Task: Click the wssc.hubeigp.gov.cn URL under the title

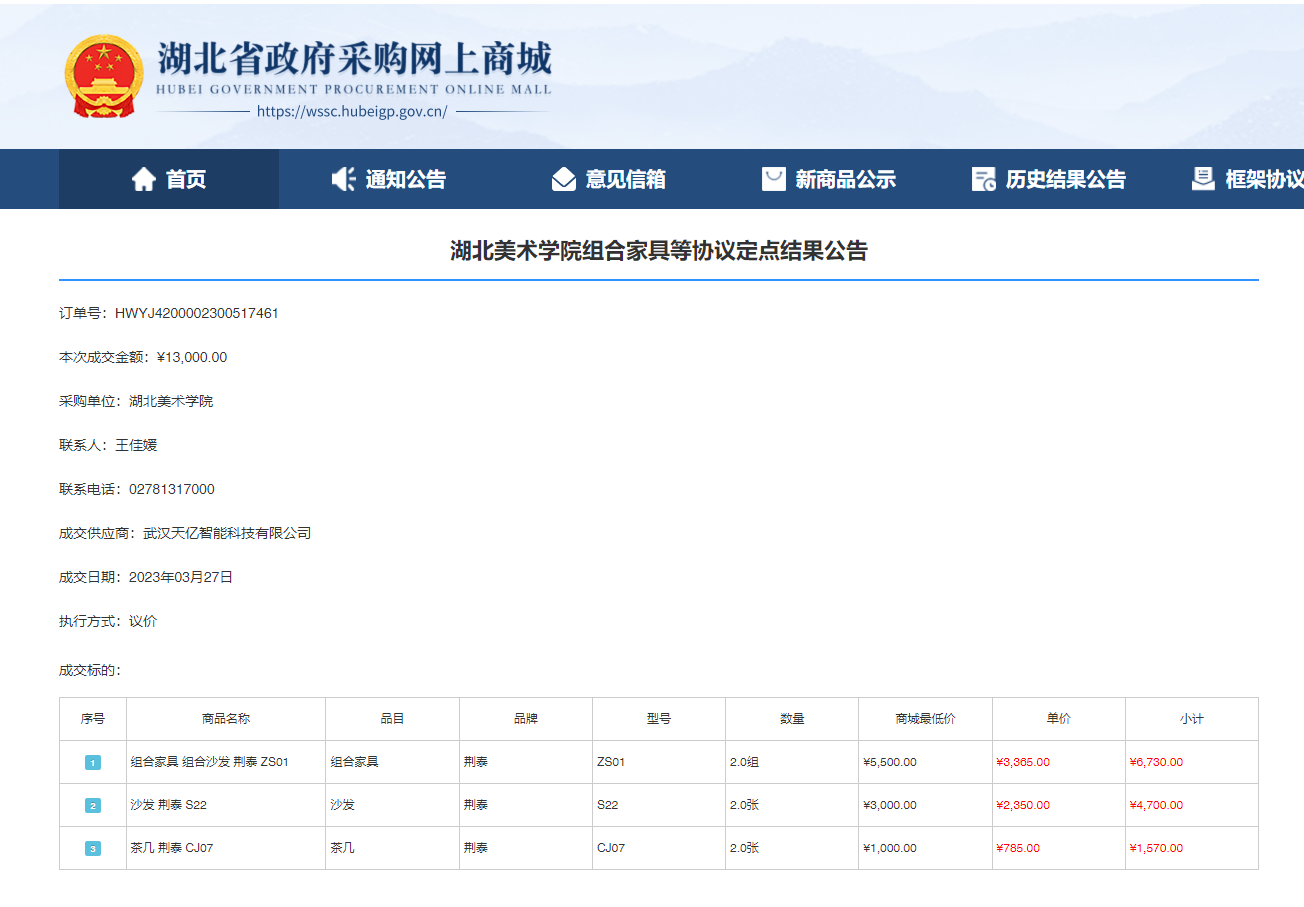Action: click(352, 112)
